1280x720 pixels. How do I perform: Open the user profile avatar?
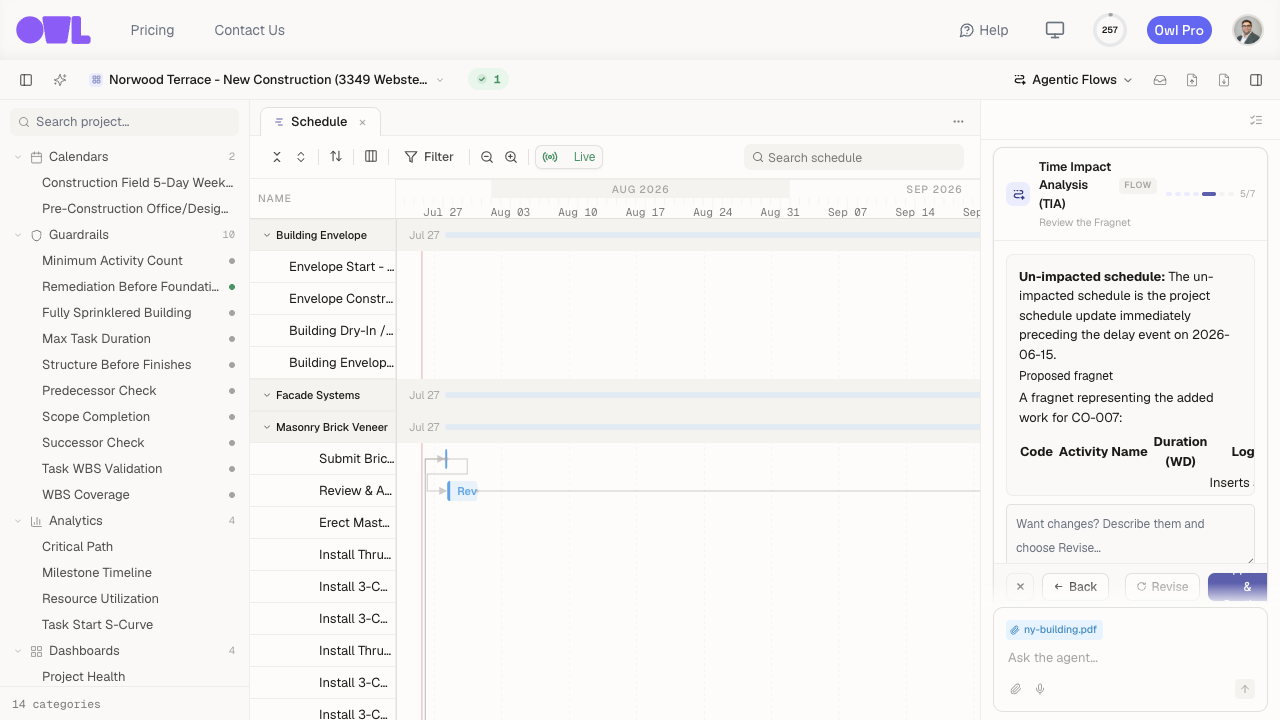pyautogui.click(x=1248, y=30)
